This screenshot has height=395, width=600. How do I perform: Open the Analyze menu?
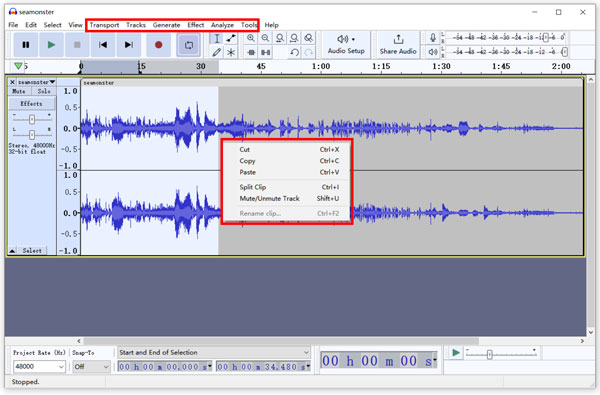(x=222, y=25)
